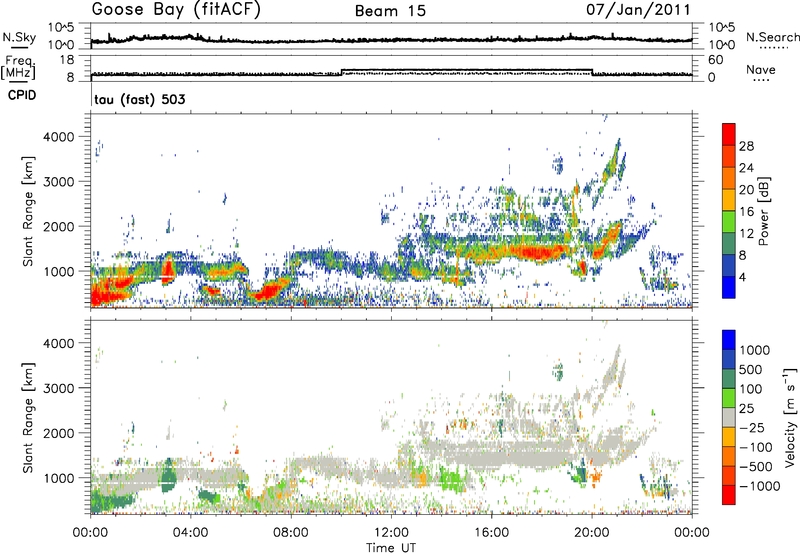Click the '-100' Velocity colorbar label
Screen dimensions: 800x554
(755, 447)
